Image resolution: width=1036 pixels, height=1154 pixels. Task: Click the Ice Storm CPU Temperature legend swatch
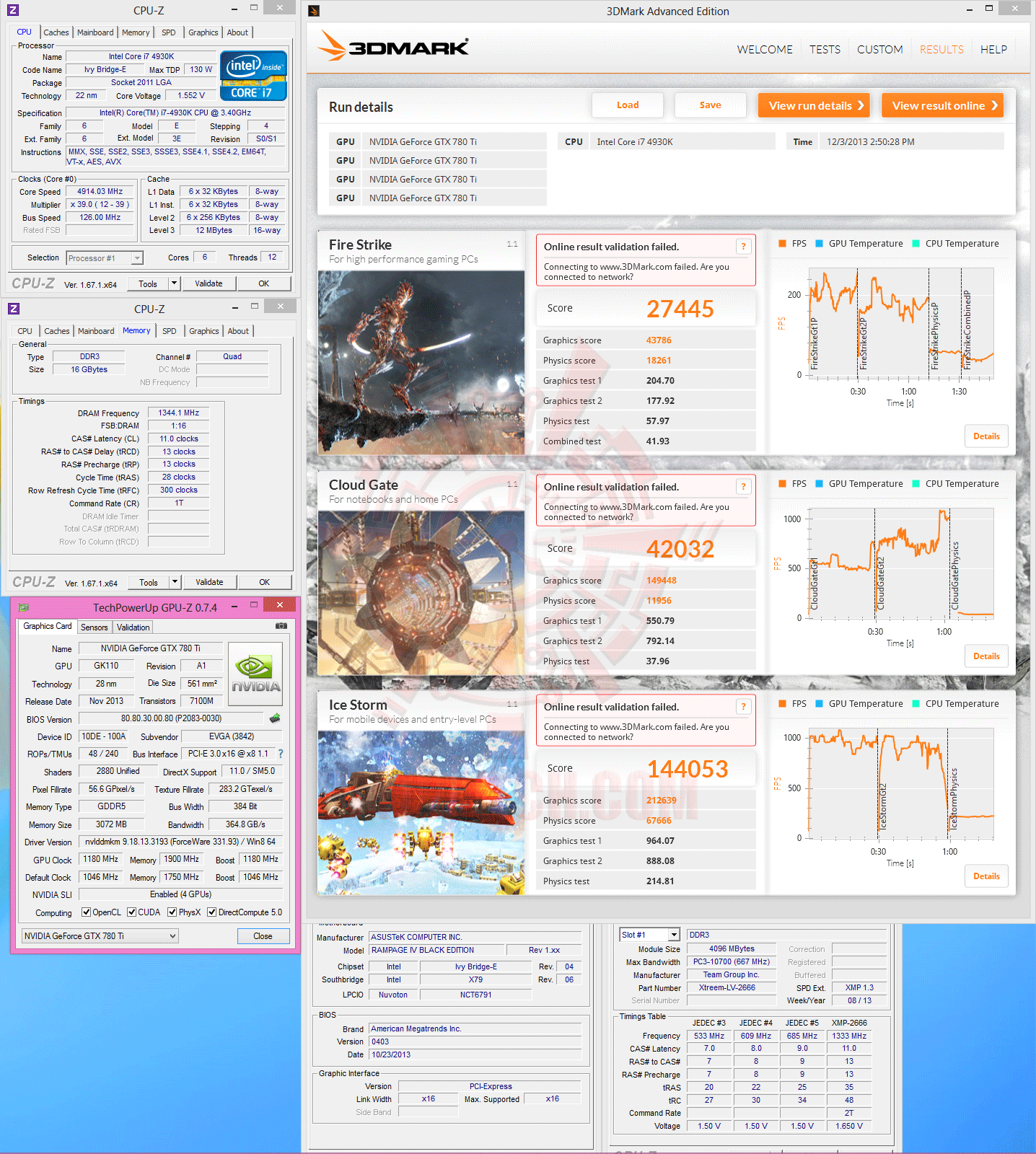tap(916, 704)
